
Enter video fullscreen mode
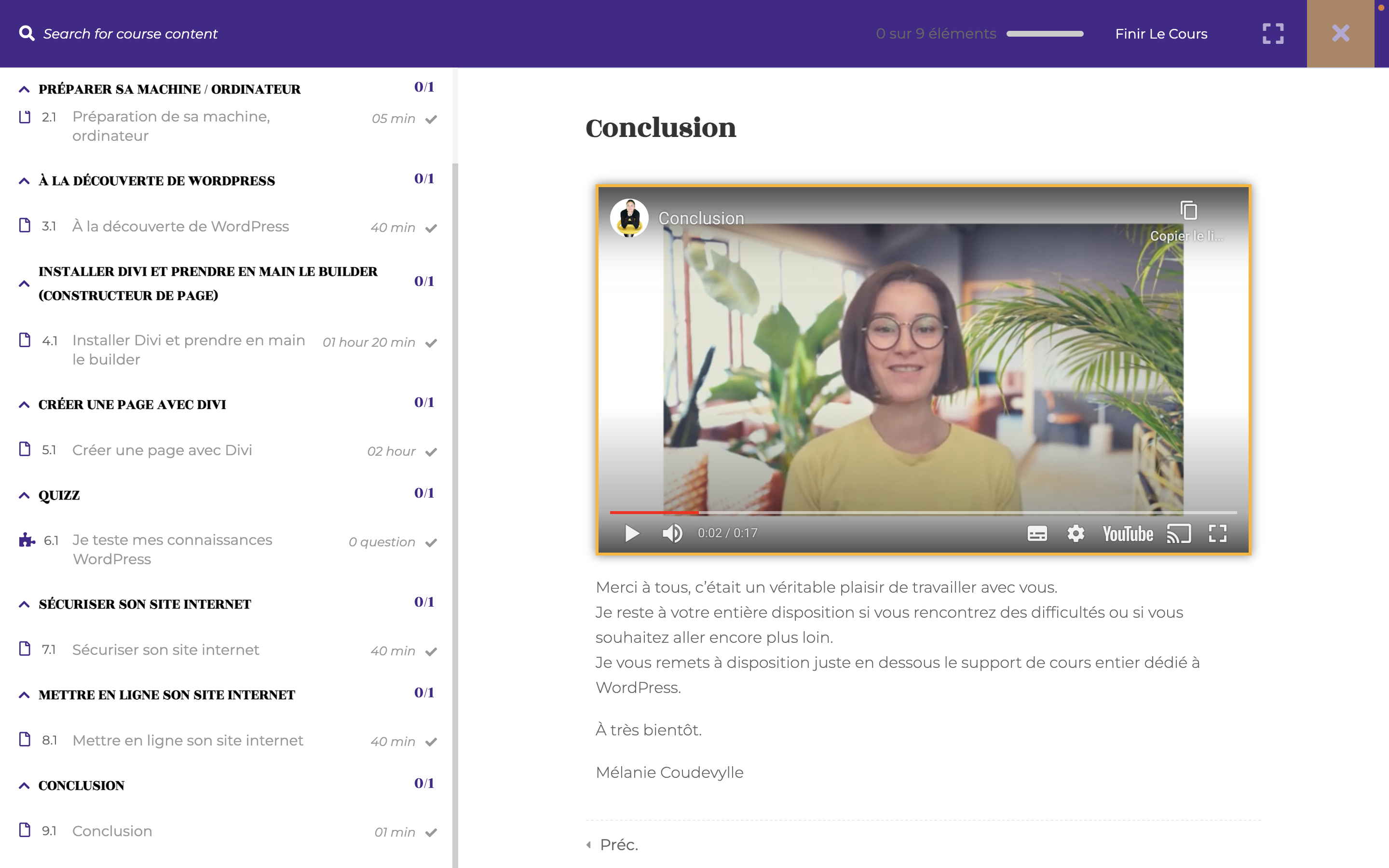1217,533
